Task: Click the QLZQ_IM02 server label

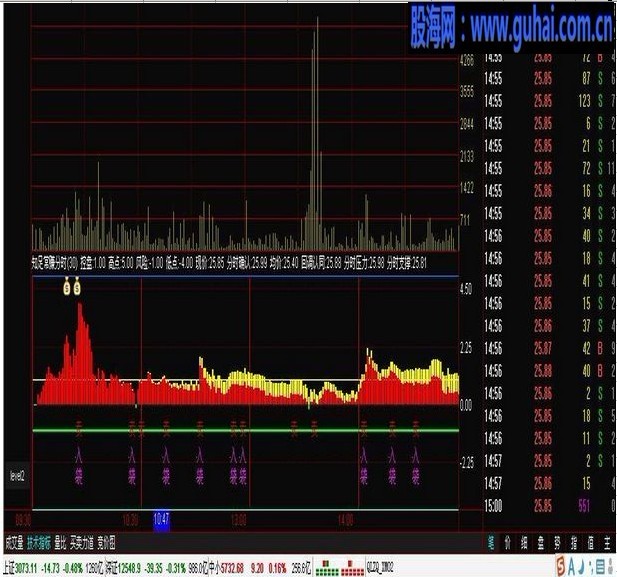Action: [x=380, y=568]
